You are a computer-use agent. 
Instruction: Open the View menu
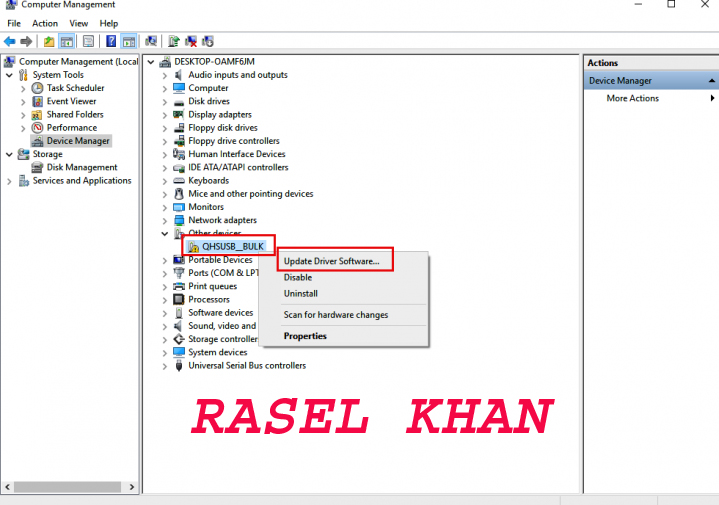point(78,23)
